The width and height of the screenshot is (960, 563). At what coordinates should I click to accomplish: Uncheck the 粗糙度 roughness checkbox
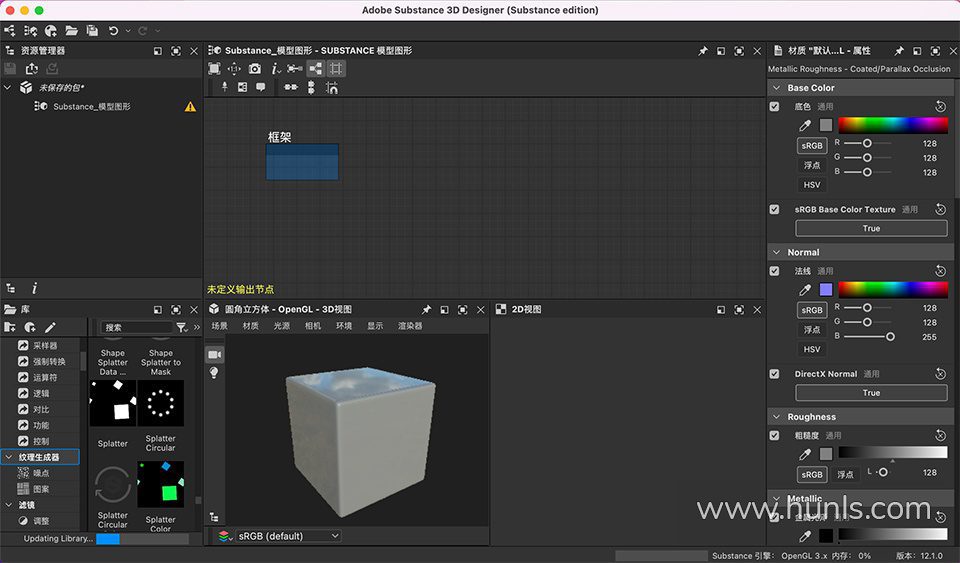[774, 435]
